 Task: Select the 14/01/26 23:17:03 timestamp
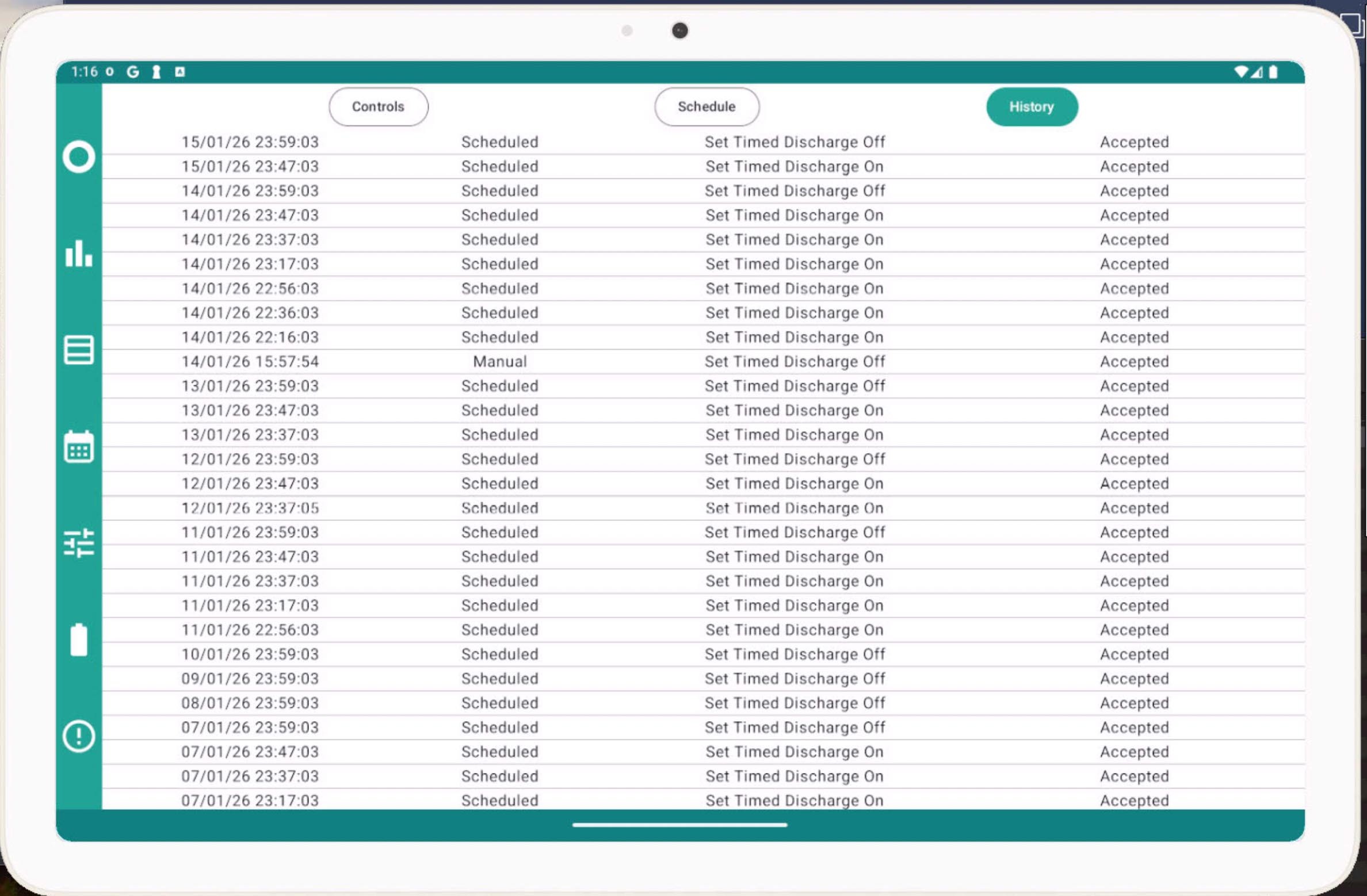(x=250, y=264)
